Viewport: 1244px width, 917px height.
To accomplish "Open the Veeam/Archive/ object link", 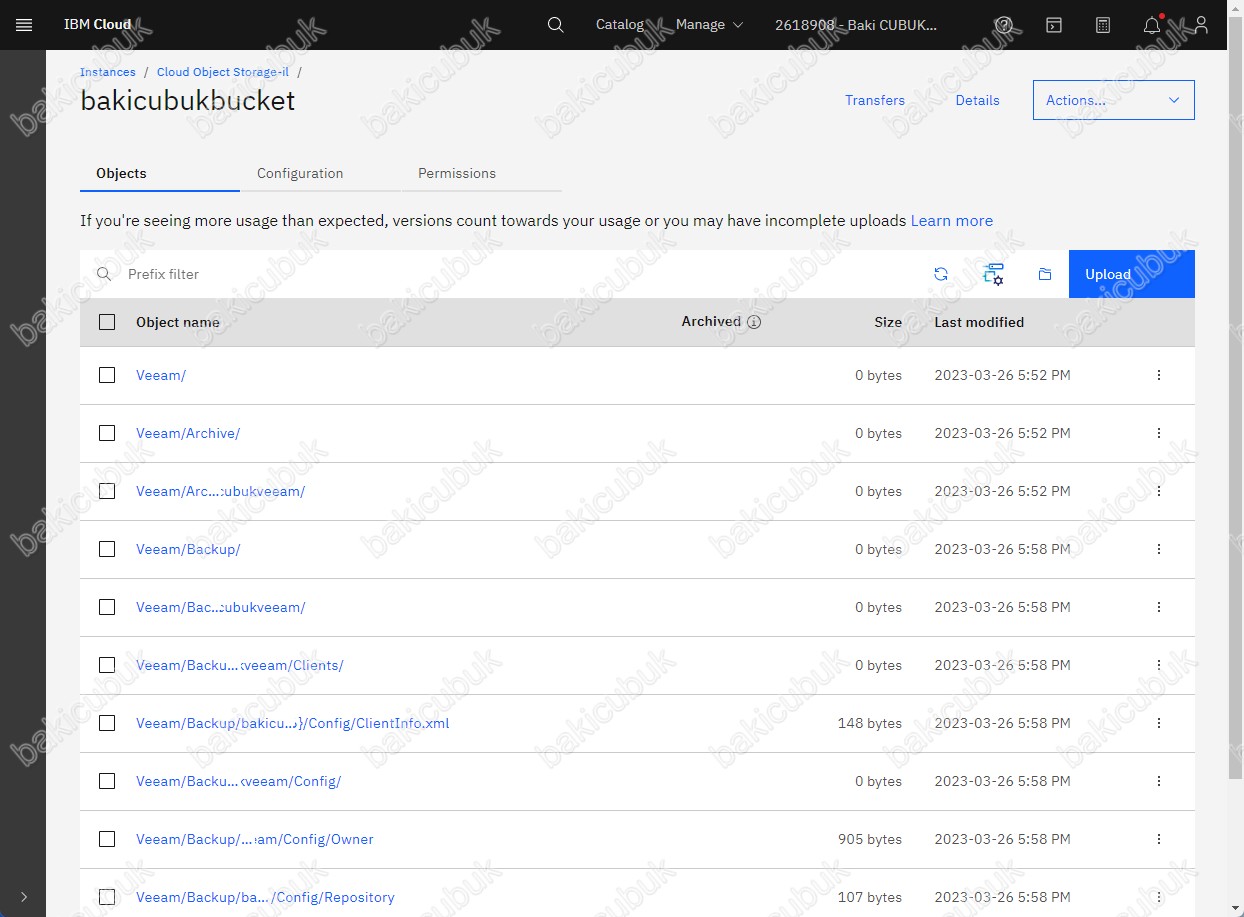I will [x=188, y=433].
